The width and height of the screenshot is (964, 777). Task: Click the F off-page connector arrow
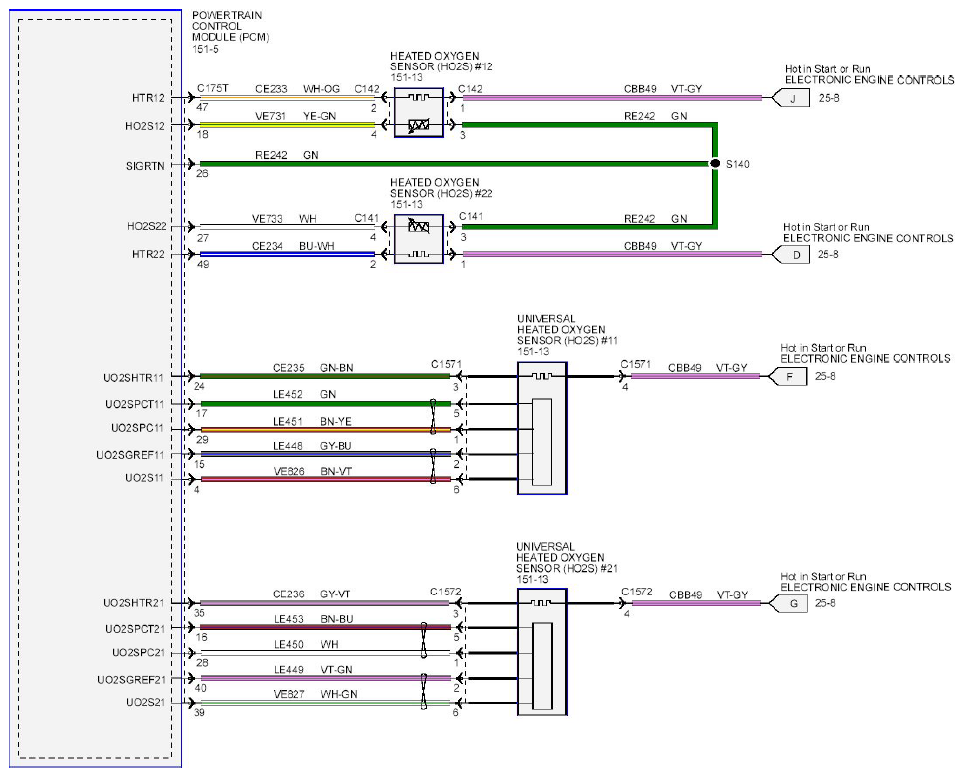pyautogui.click(x=788, y=376)
